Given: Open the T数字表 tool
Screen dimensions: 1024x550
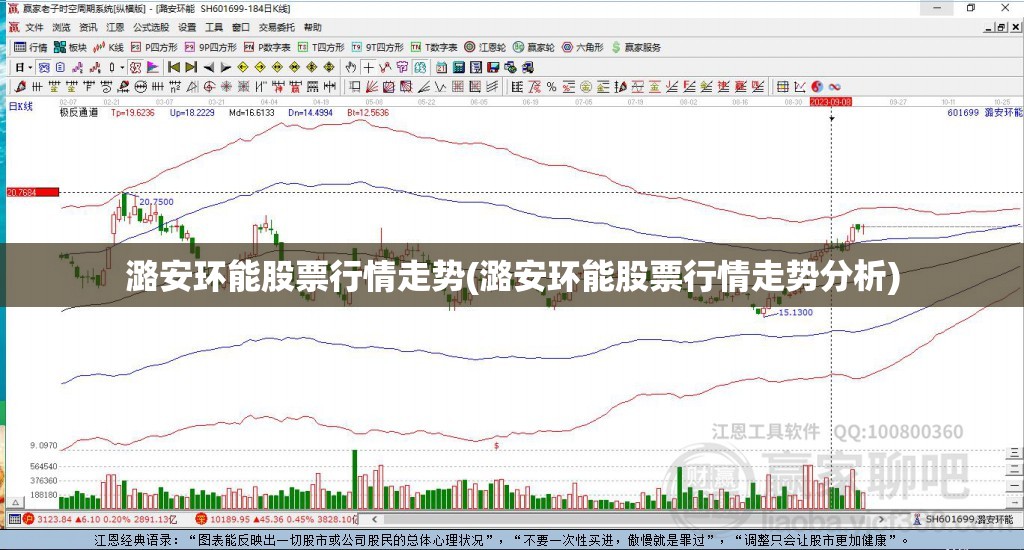Looking at the screenshot, I should [434, 47].
